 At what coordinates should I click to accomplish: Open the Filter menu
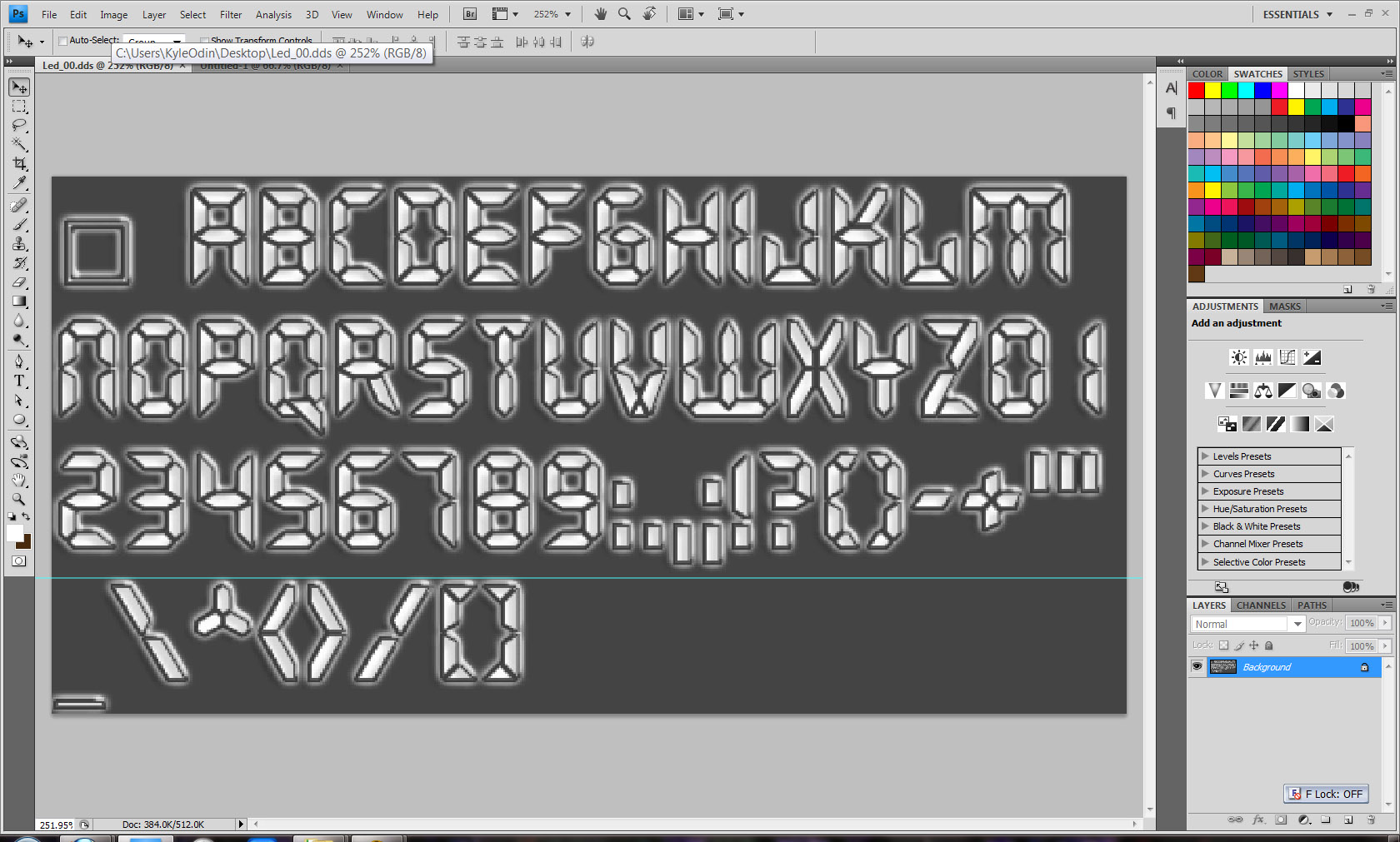pyautogui.click(x=231, y=14)
